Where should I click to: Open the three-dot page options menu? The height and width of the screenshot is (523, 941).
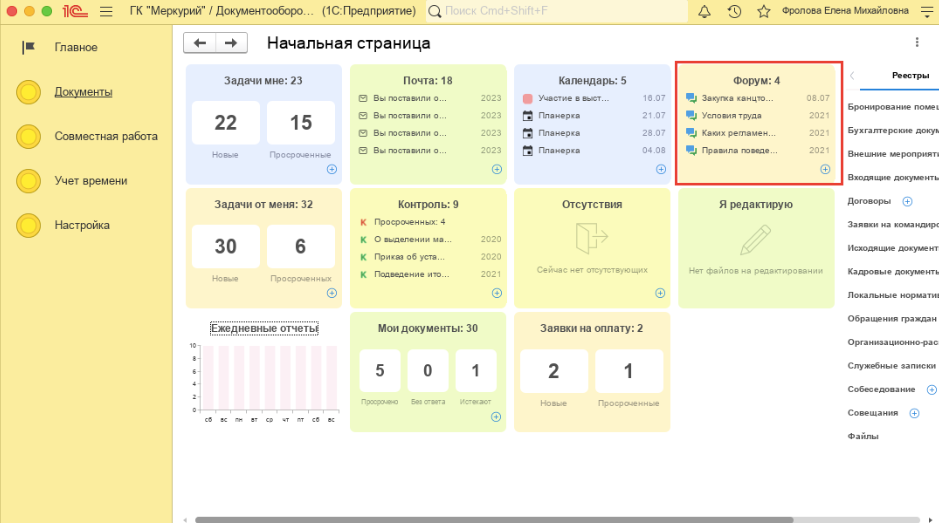(x=917, y=43)
